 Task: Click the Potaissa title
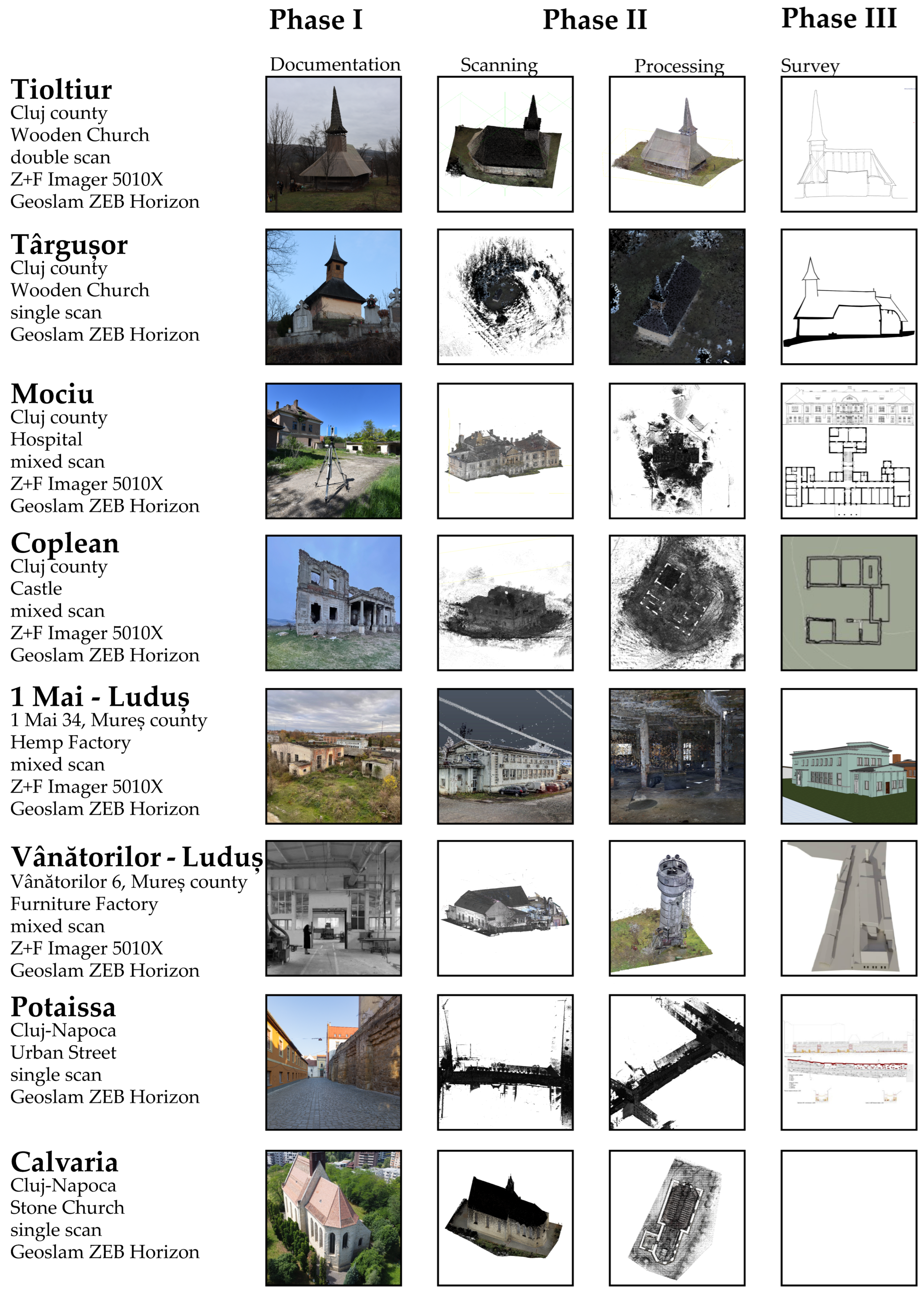(63, 1007)
